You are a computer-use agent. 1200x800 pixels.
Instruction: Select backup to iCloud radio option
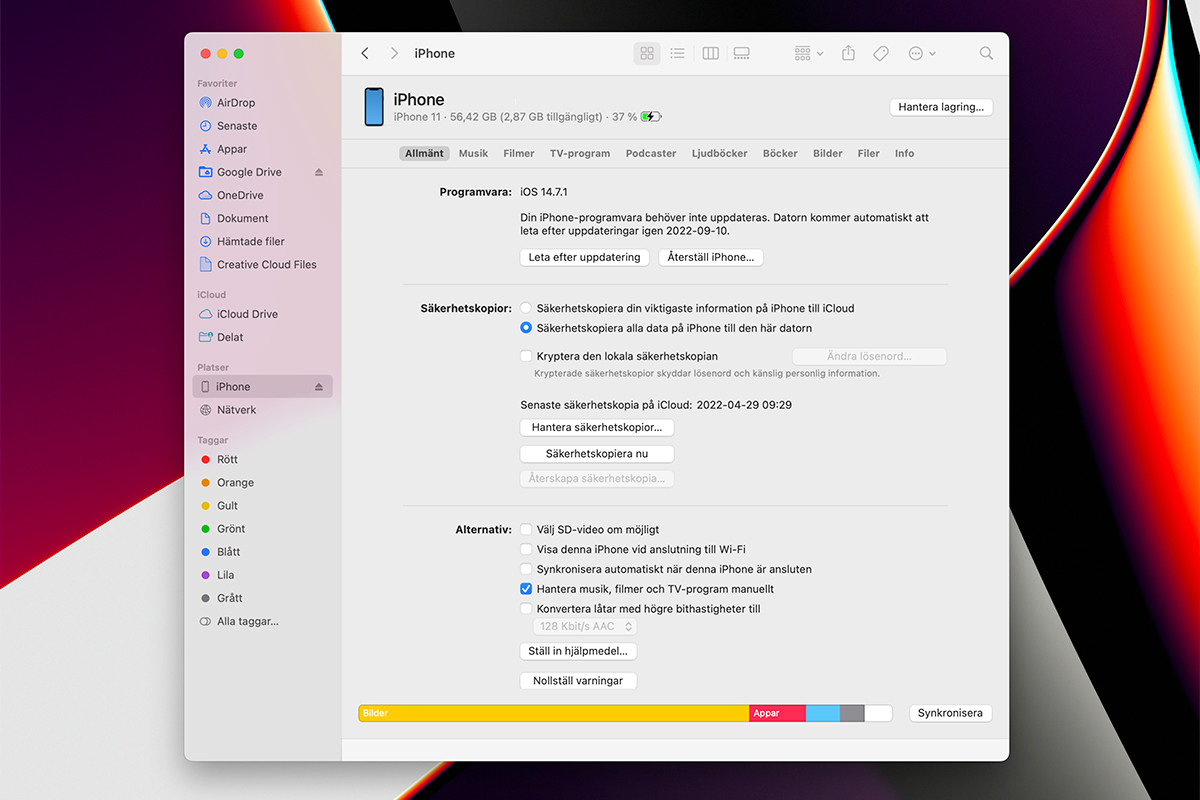(526, 308)
